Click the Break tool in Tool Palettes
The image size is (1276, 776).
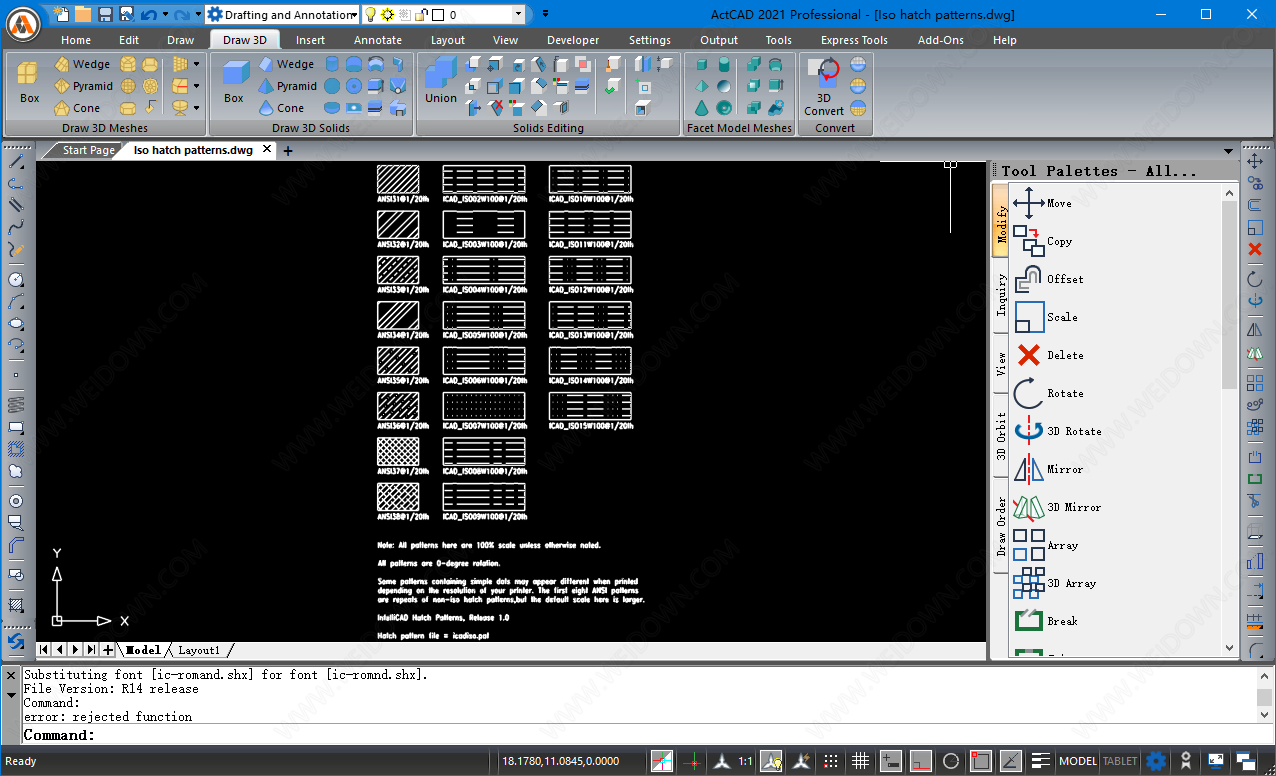1045,621
